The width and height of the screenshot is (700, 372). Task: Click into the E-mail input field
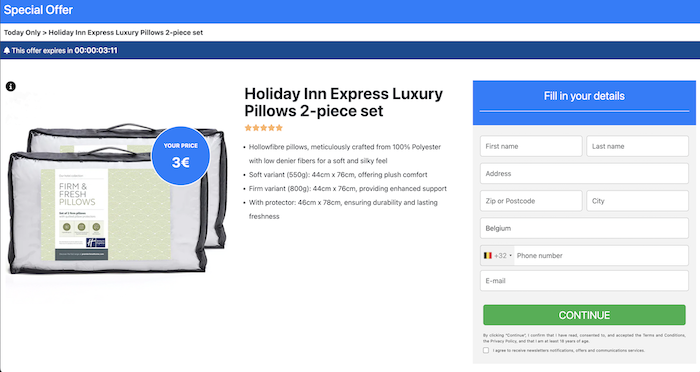click(x=584, y=280)
